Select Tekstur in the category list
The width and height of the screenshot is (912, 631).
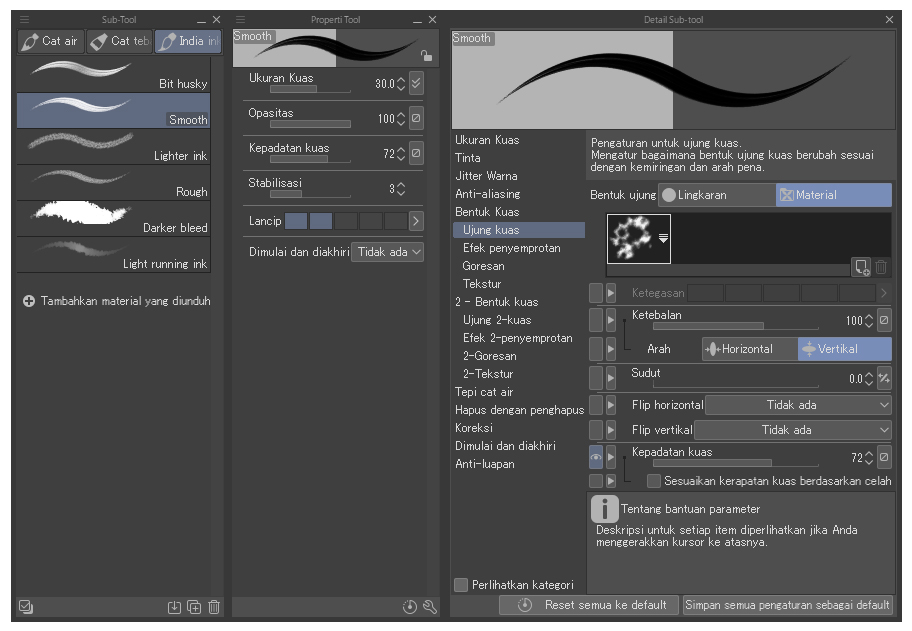(483, 284)
